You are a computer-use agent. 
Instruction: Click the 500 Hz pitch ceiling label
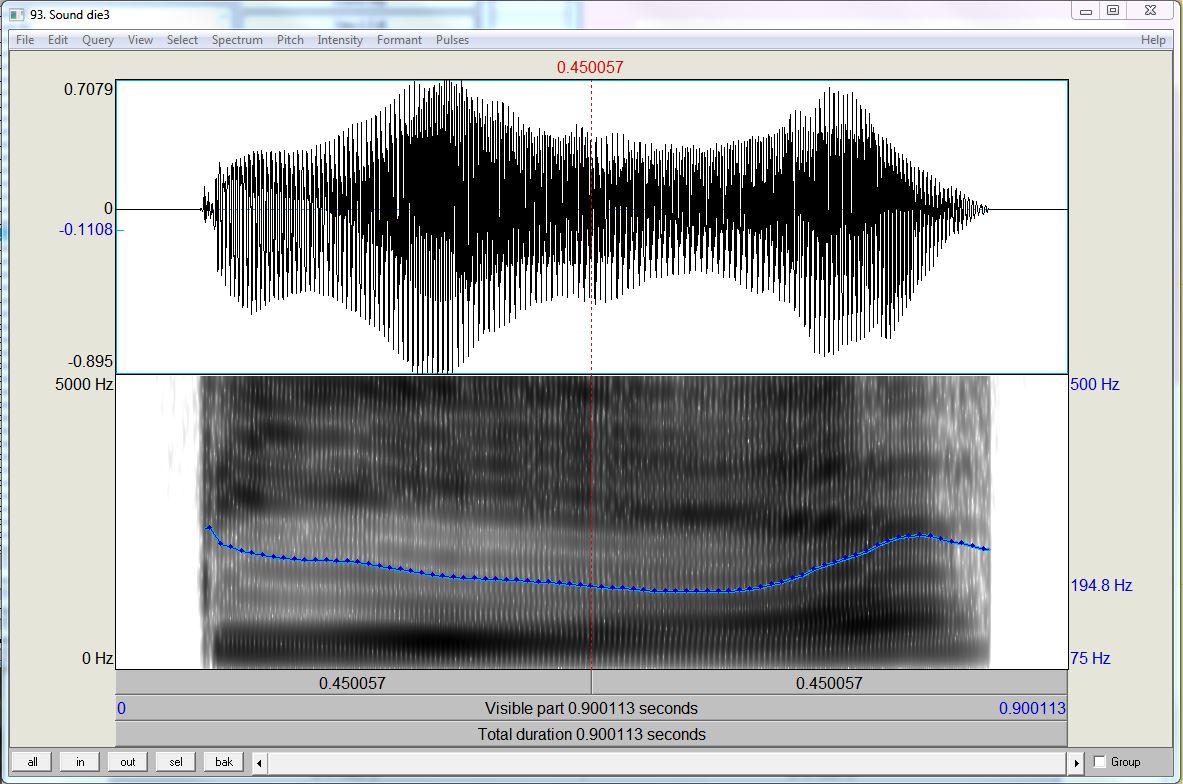pos(1095,384)
